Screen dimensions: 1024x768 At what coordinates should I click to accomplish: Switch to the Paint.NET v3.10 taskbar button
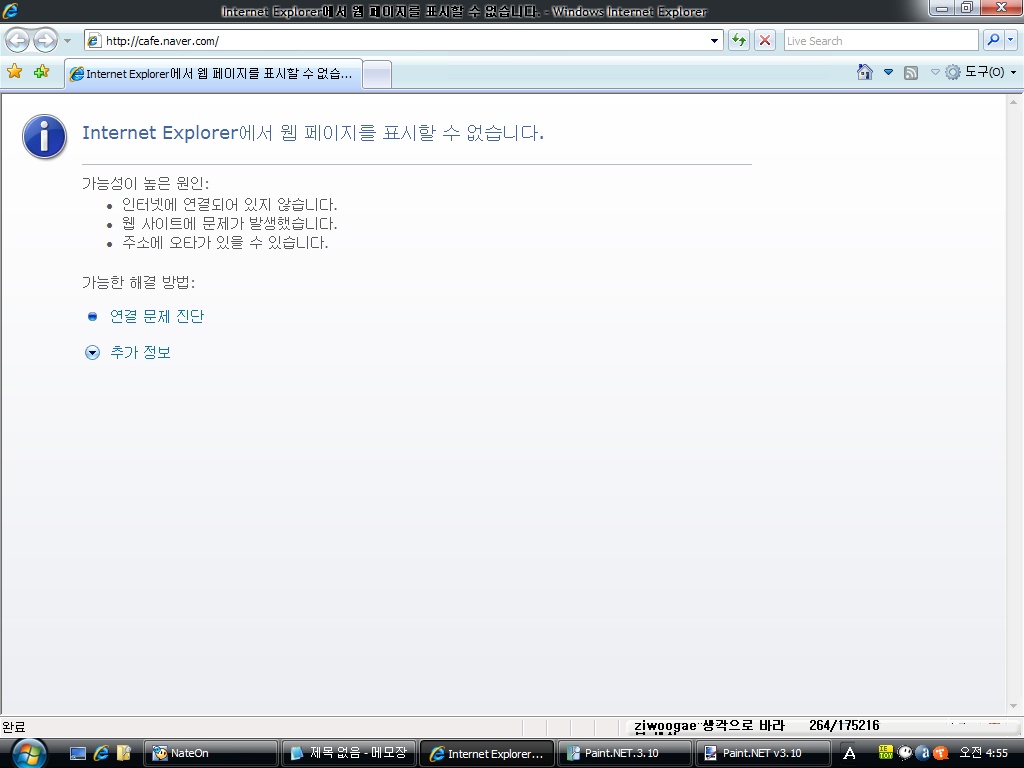pos(763,753)
